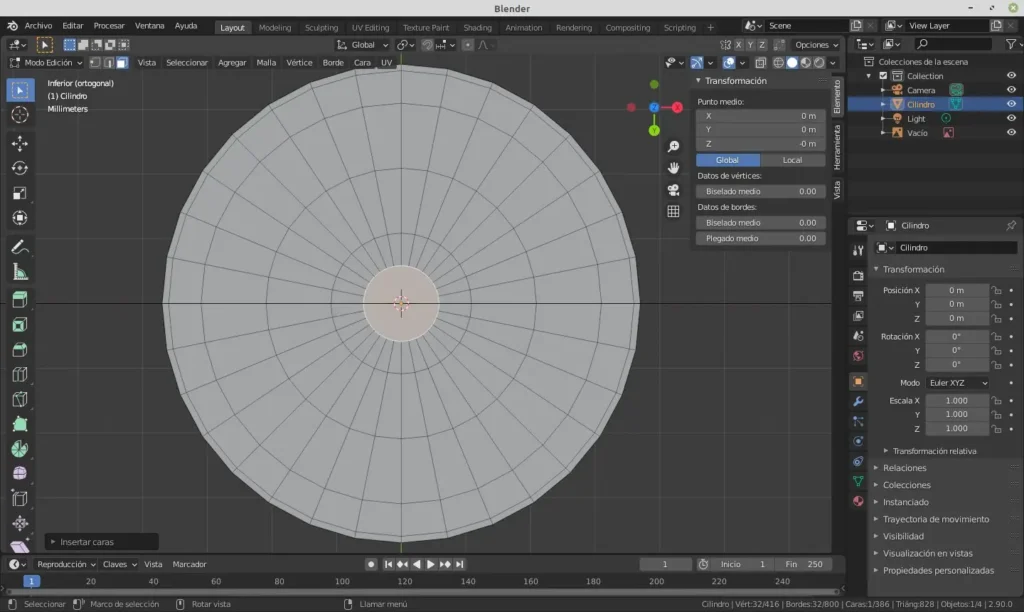1024x612 pixels.
Task: Select Global in the Transformación panel
Action: pos(728,160)
